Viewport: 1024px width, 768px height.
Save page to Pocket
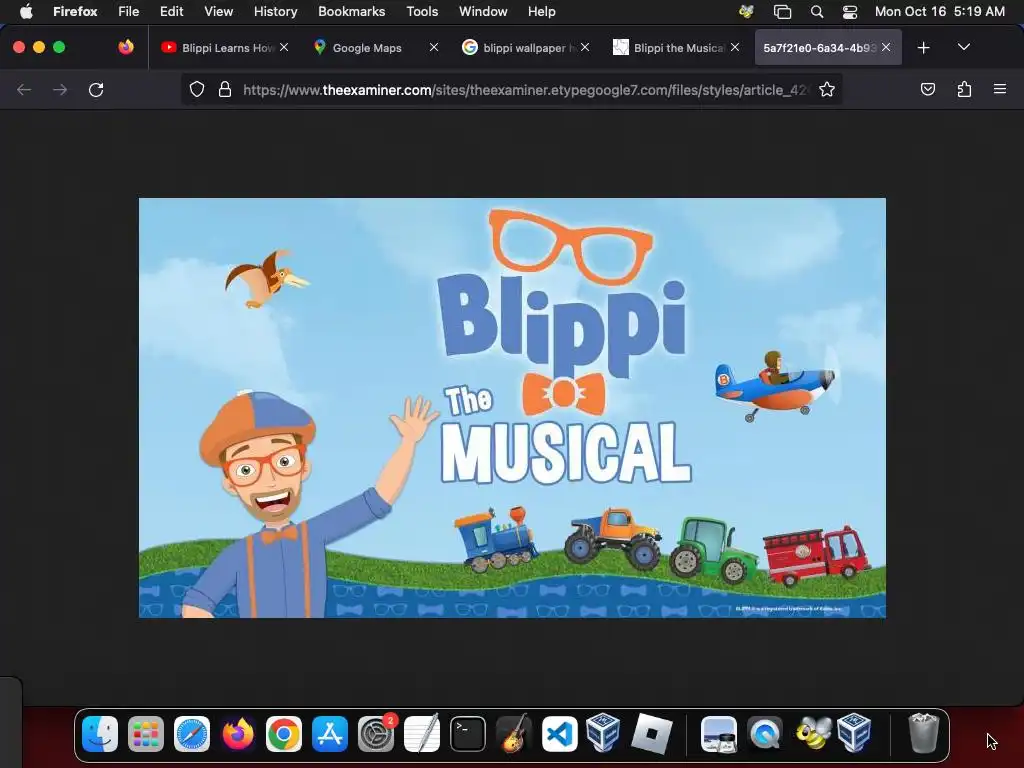click(x=927, y=89)
